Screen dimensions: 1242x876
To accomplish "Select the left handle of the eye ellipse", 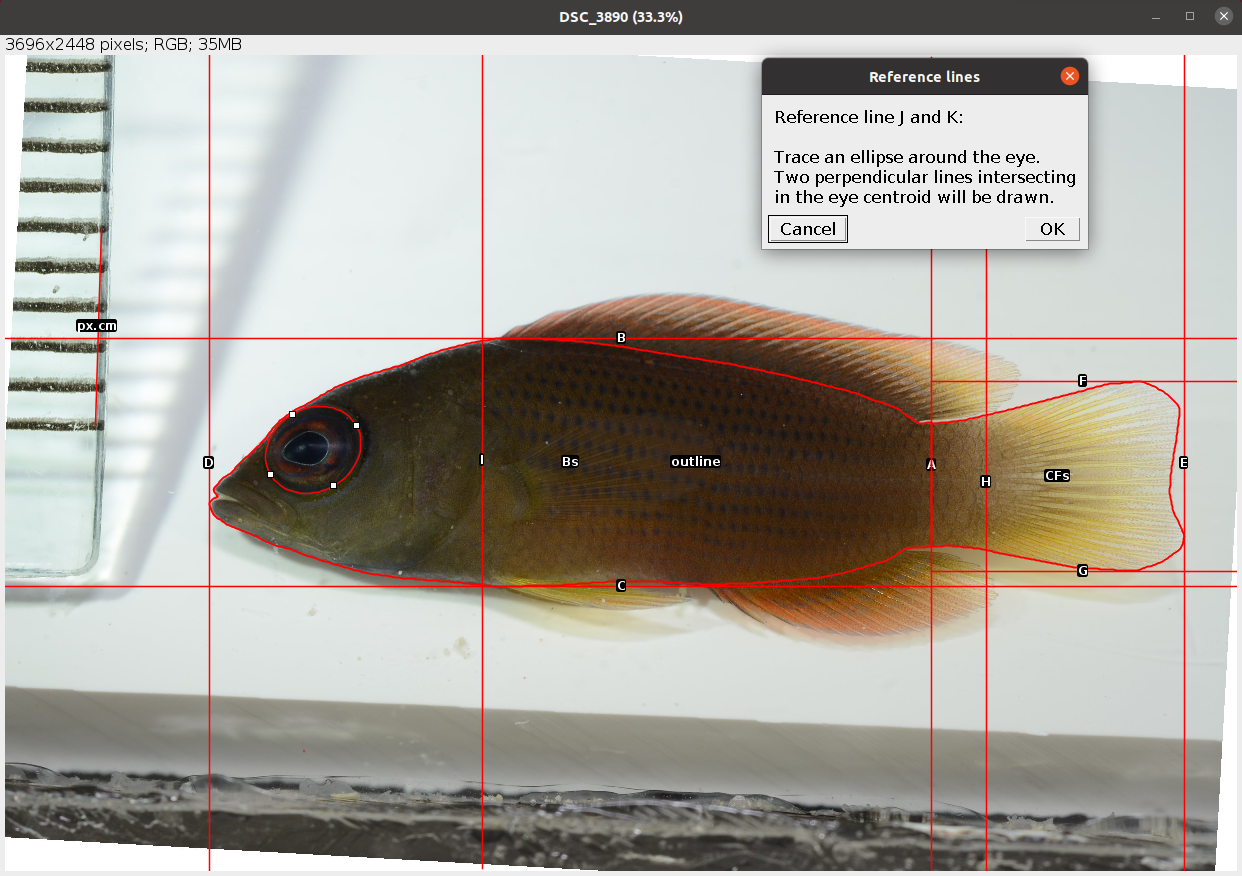I will (x=271, y=474).
